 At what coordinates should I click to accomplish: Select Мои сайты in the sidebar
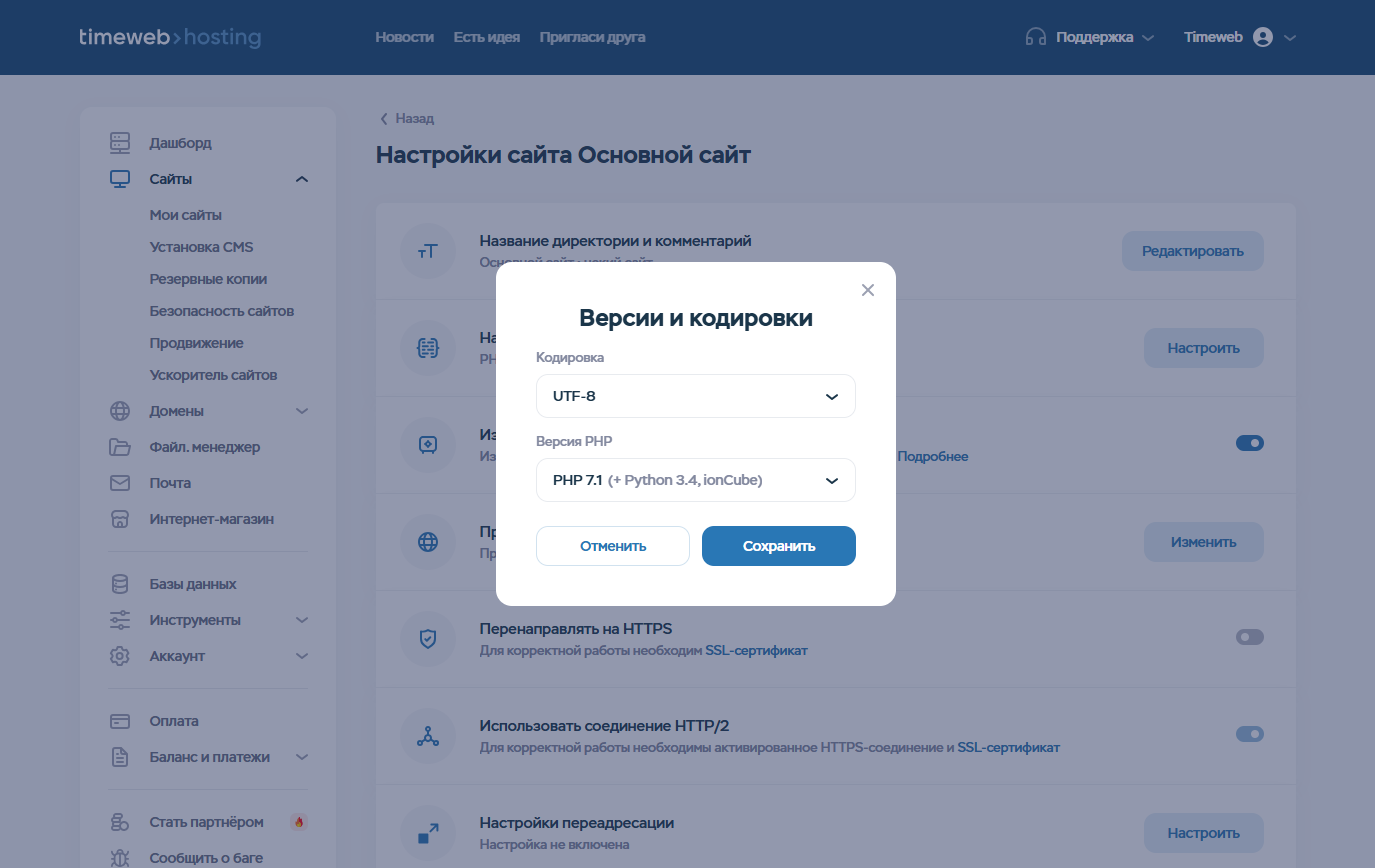(x=185, y=215)
